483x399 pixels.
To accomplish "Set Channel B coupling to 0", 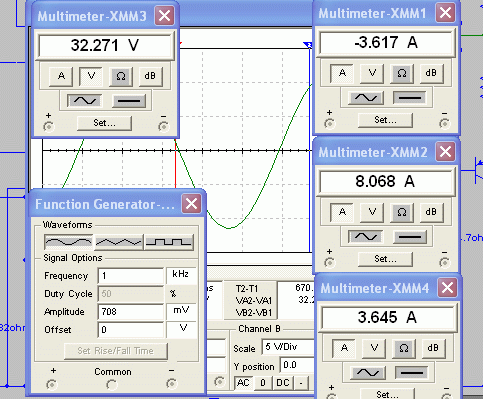I will tap(263, 383).
